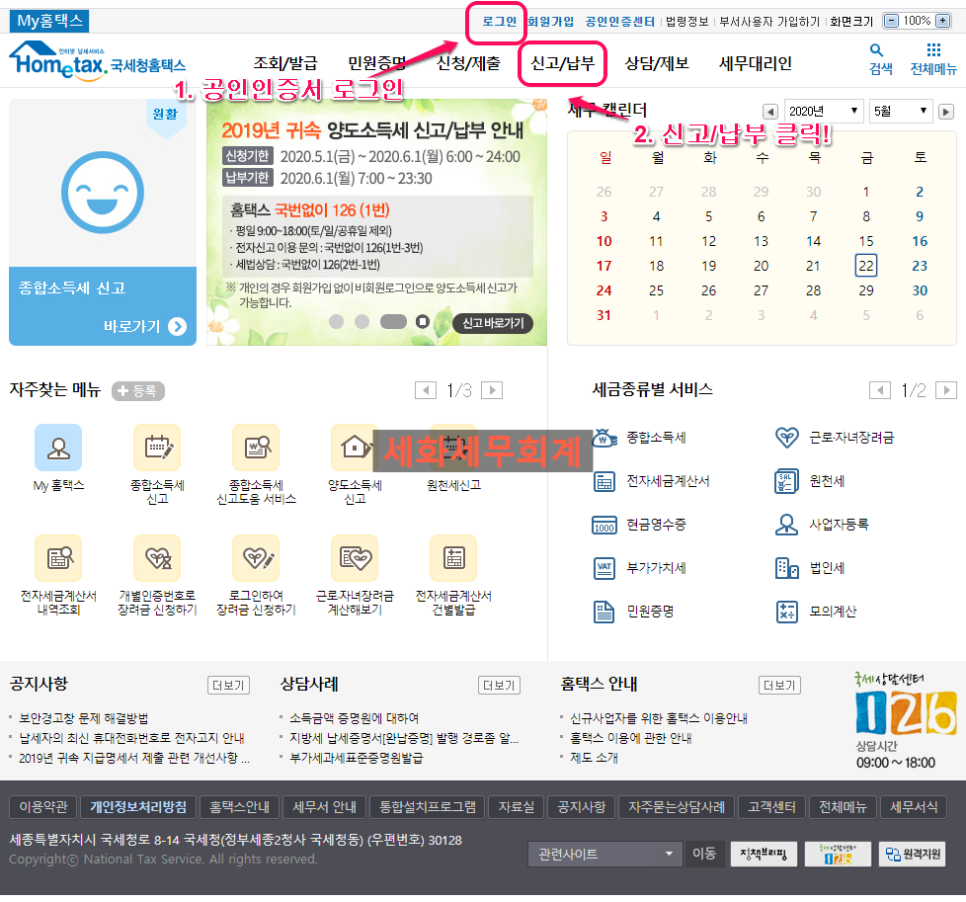Open 개인정보처리방침 footer link

[138, 807]
